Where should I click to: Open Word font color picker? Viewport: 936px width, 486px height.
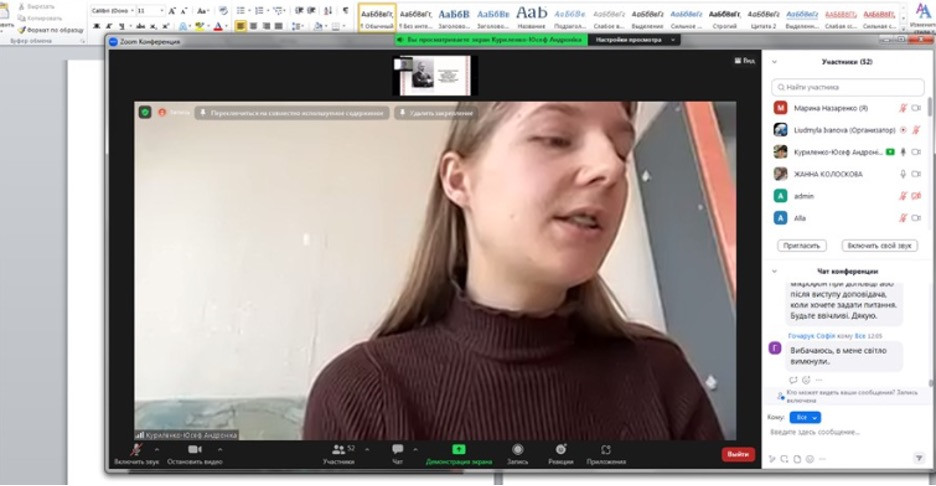click(x=218, y=26)
